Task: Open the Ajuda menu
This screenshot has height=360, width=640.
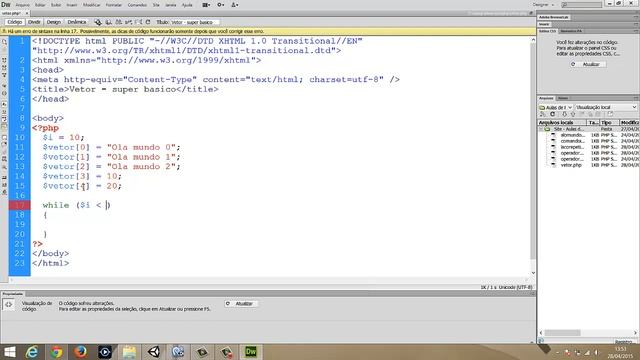Action: pyautogui.click(x=187, y=5)
